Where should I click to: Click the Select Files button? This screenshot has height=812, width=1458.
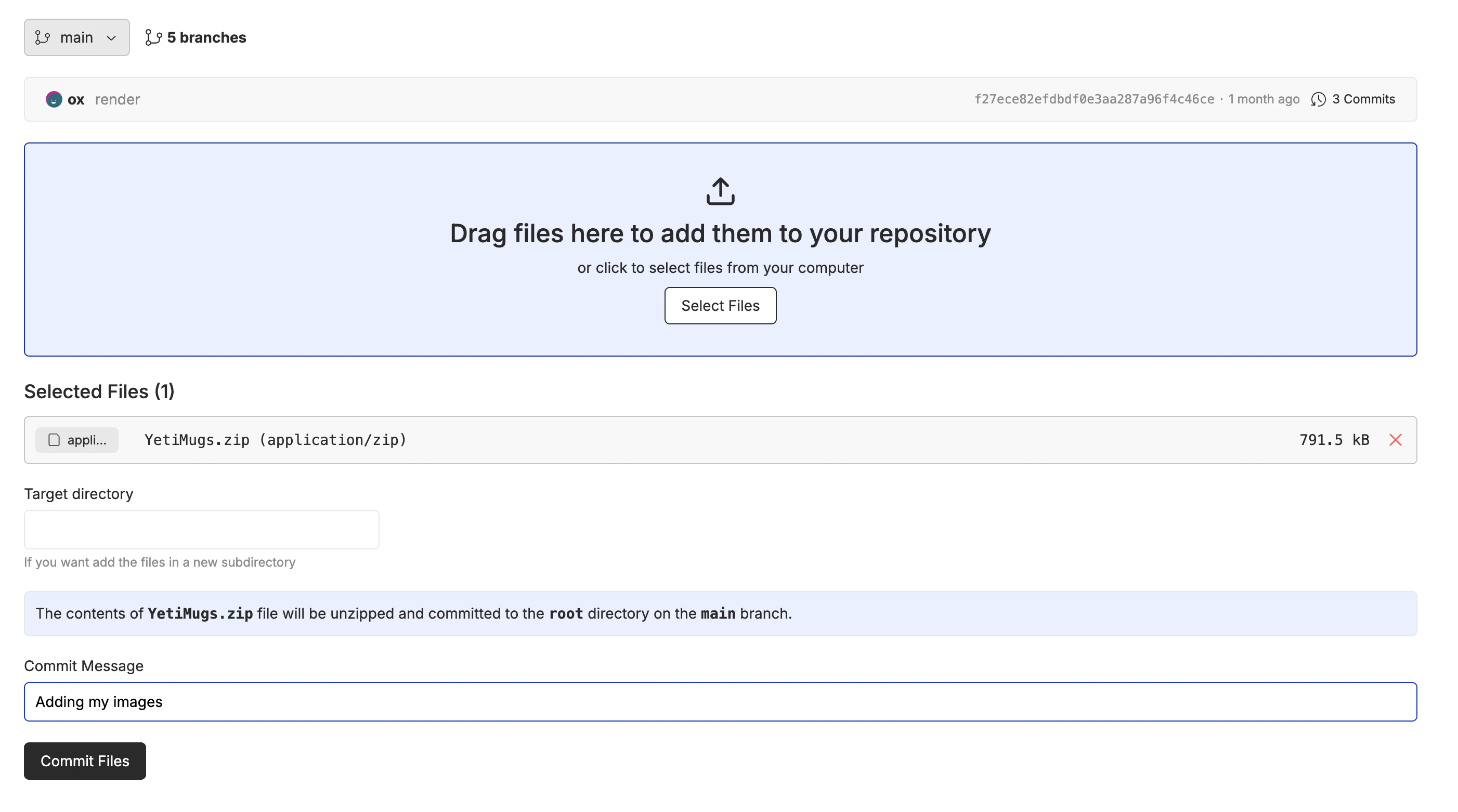coord(720,306)
